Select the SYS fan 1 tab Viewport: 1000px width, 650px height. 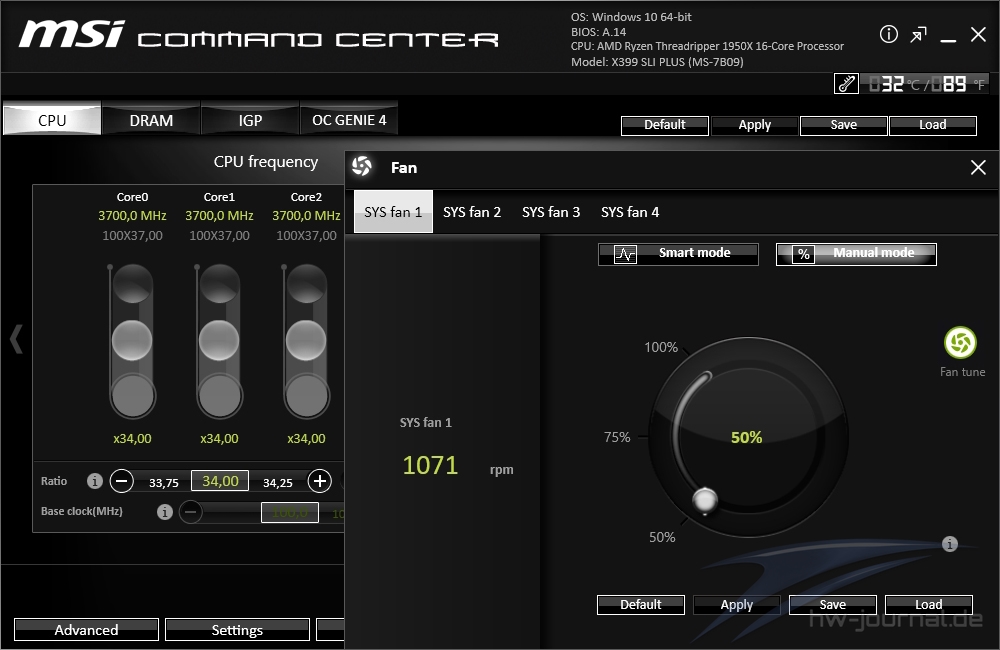coord(393,212)
